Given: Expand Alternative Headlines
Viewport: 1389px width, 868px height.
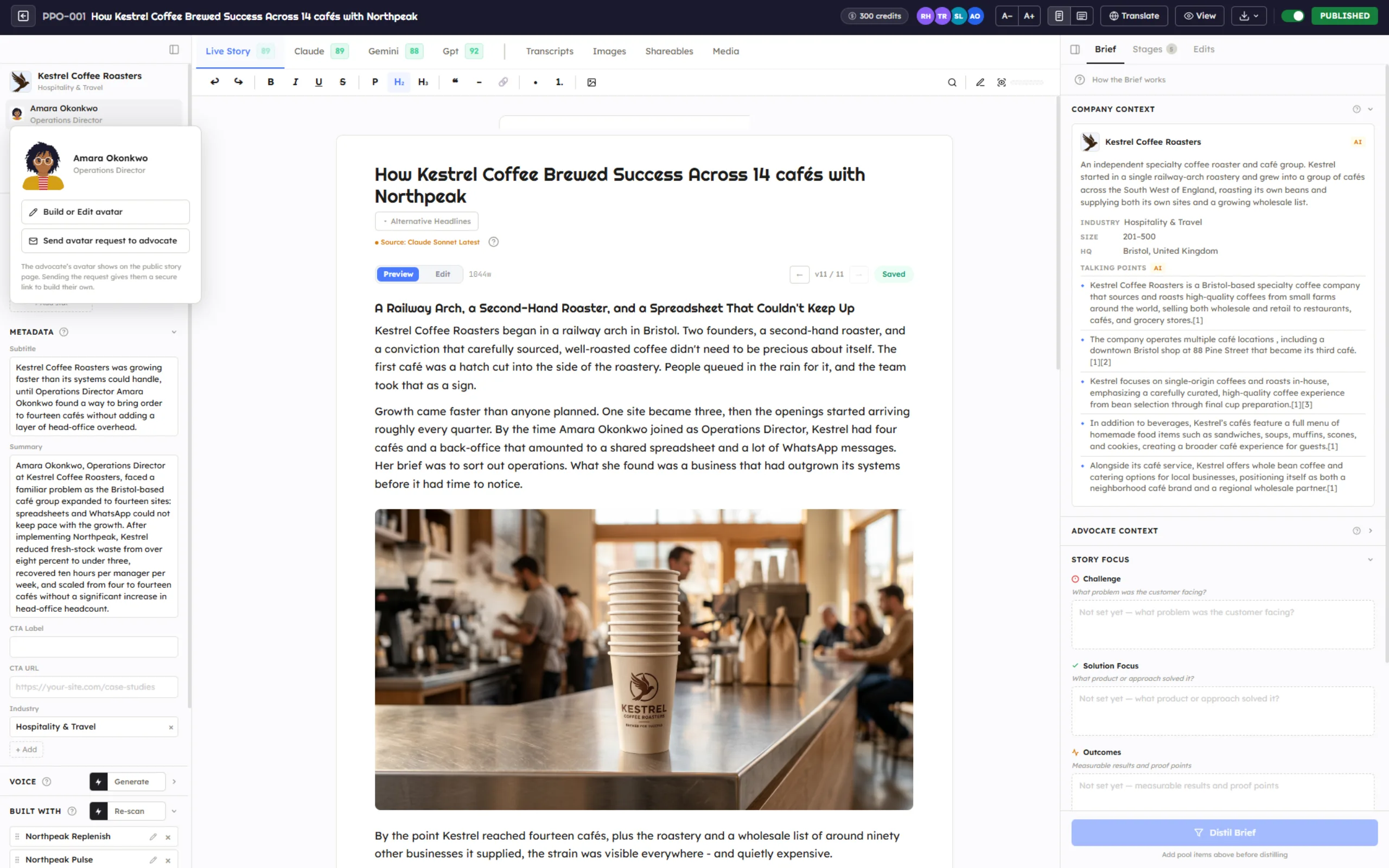Looking at the screenshot, I should (x=426, y=221).
